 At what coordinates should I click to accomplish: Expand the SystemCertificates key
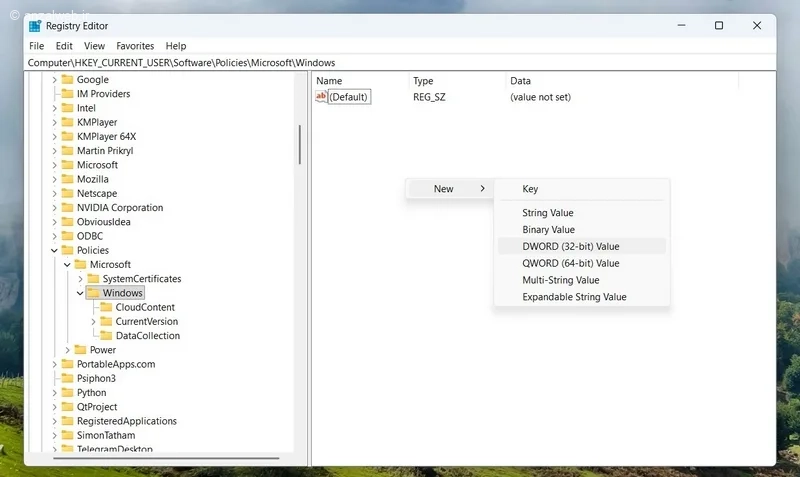(x=80, y=279)
